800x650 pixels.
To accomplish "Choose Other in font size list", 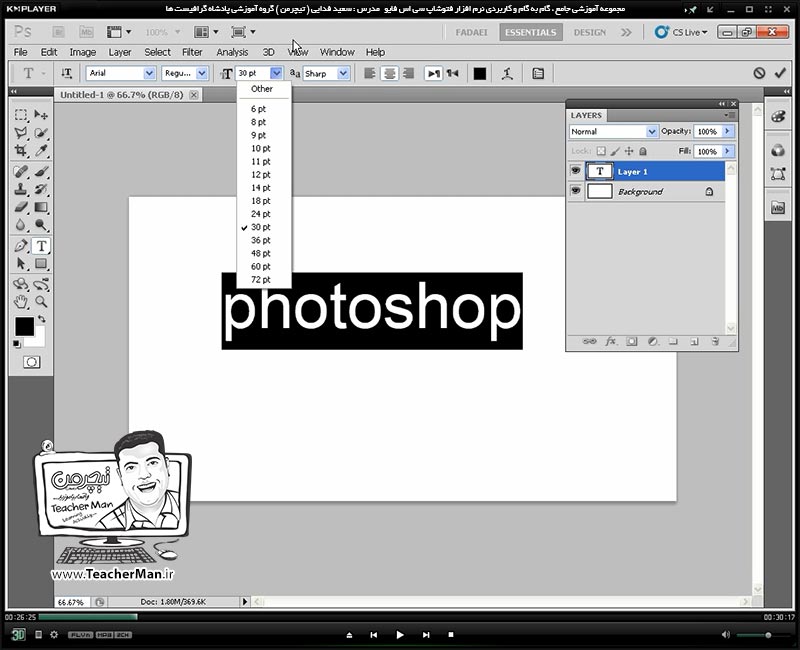I will [262, 89].
